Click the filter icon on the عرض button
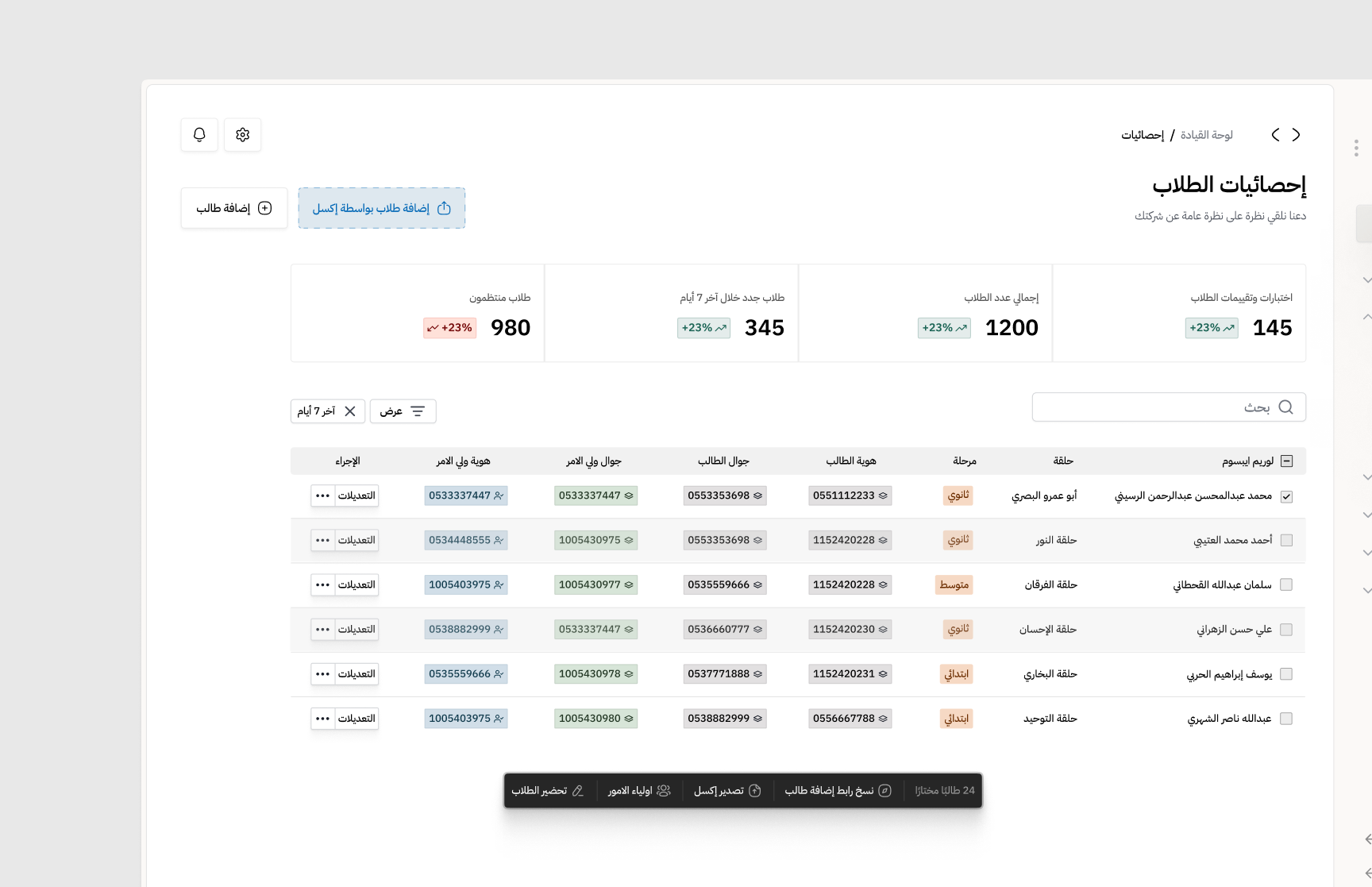The width and height of the screenshot is (1372, 887). pyautogui.click(x=418, y=411)
